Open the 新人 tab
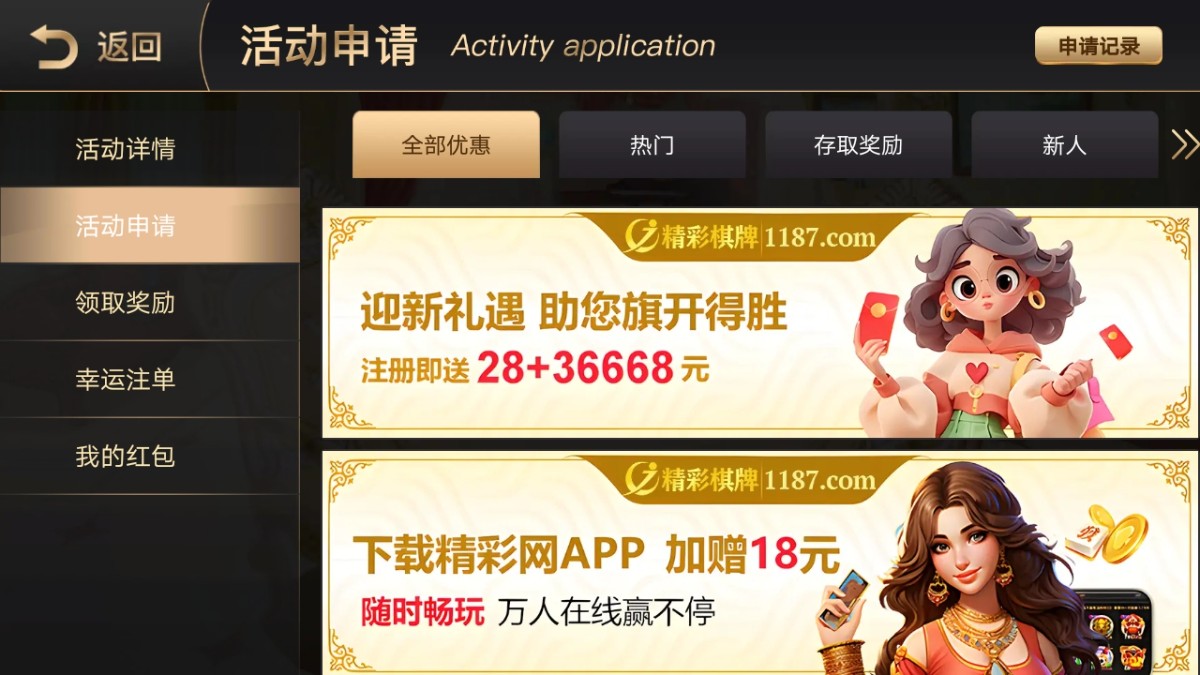 1064,145
